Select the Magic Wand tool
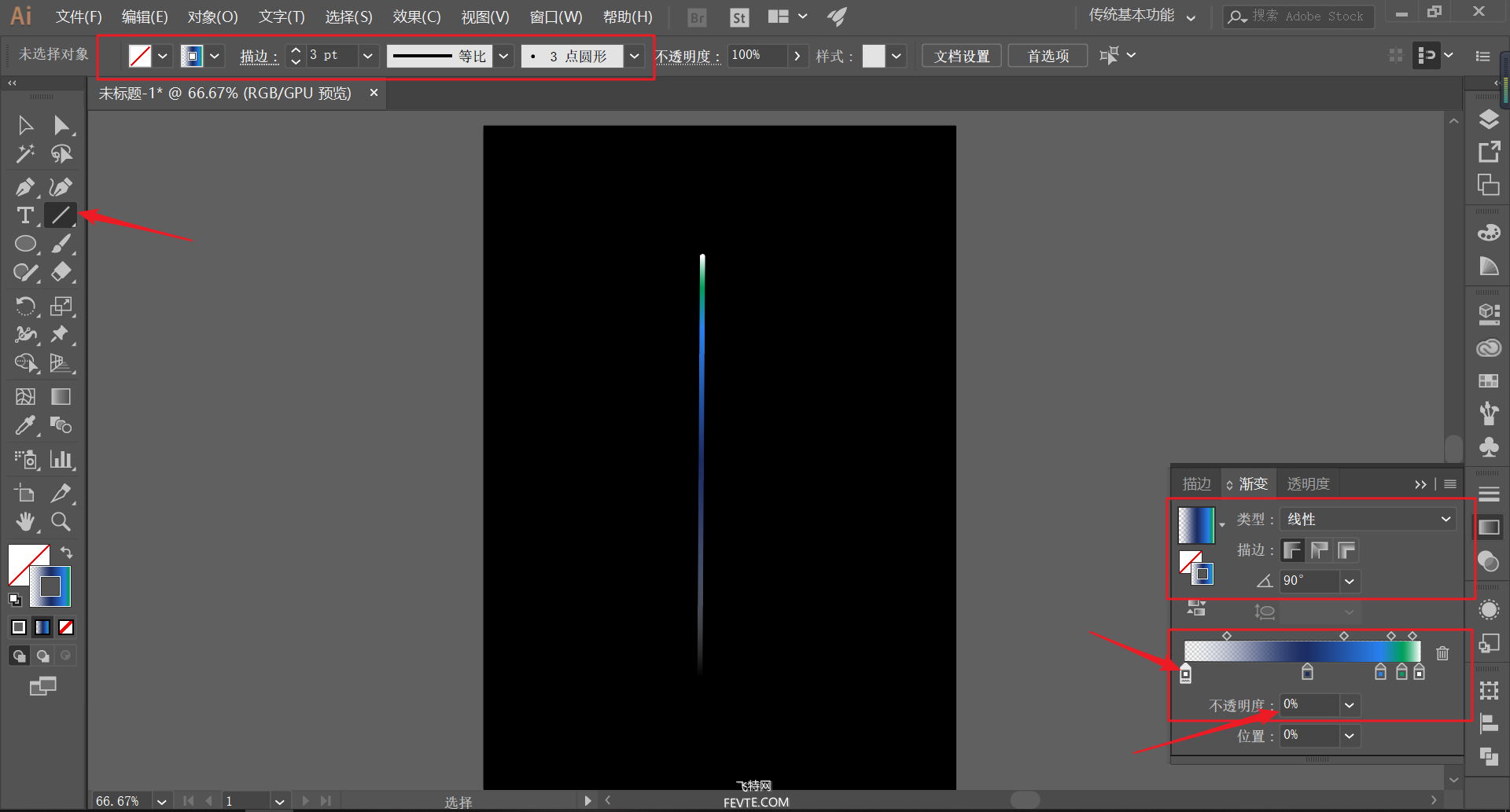The image size is (1510, 812). [25, 153]
